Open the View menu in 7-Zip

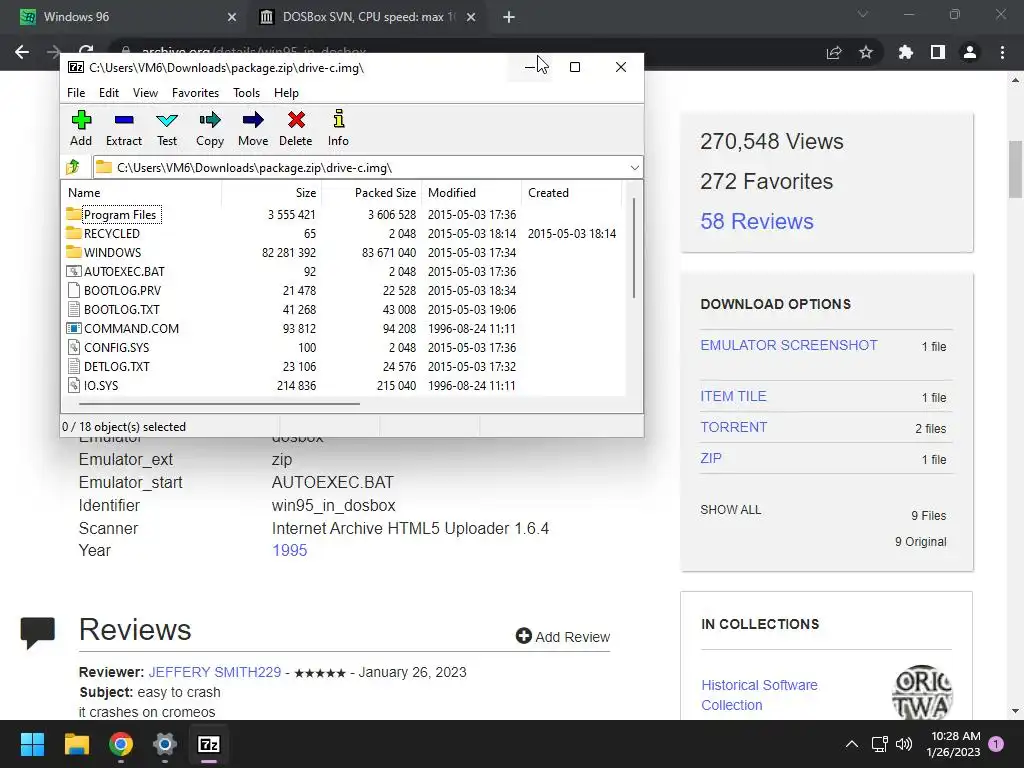coord(146,93)
